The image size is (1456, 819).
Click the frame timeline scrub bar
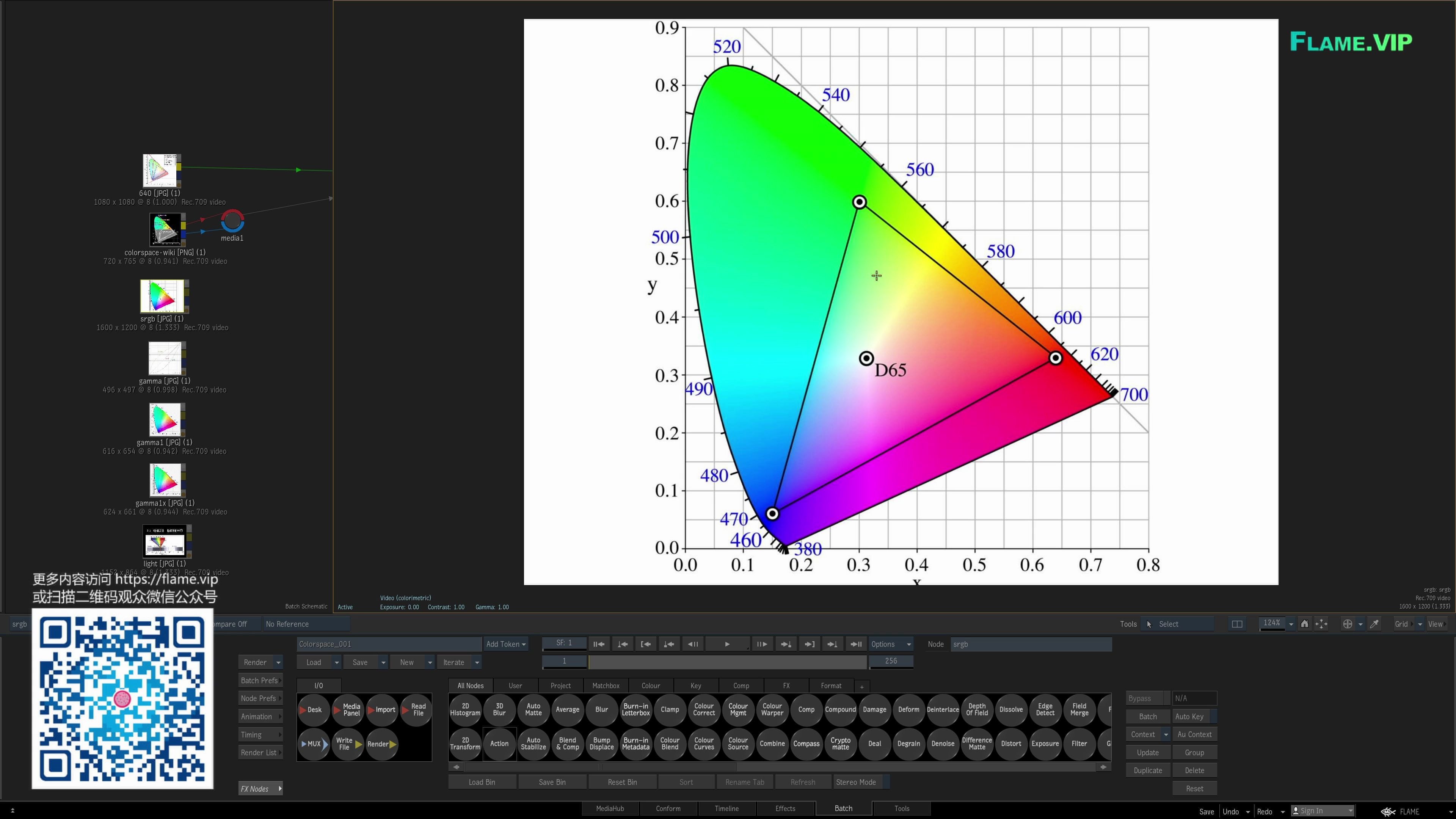(727, 661)
